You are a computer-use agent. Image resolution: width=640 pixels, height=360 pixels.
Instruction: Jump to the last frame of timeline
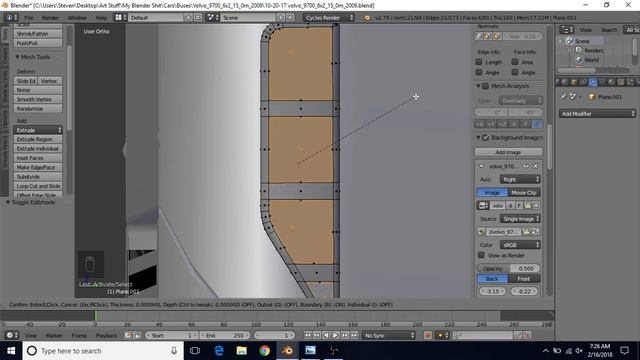[x=354, y=335]
